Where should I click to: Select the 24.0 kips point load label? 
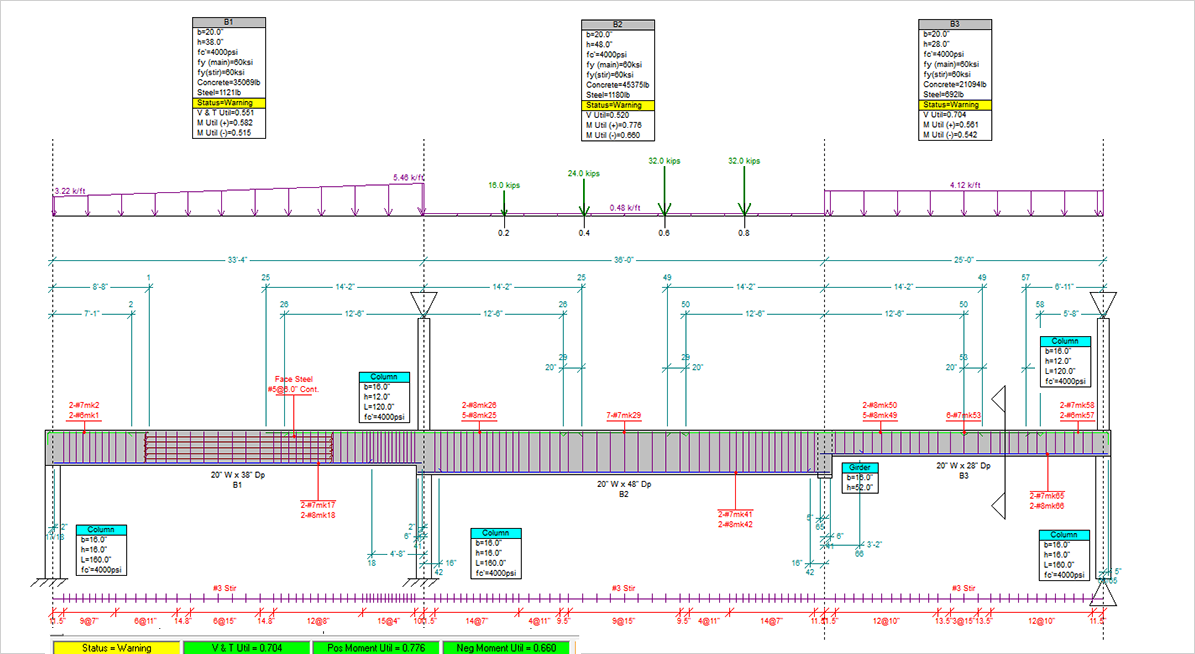(x=584, y=174)
